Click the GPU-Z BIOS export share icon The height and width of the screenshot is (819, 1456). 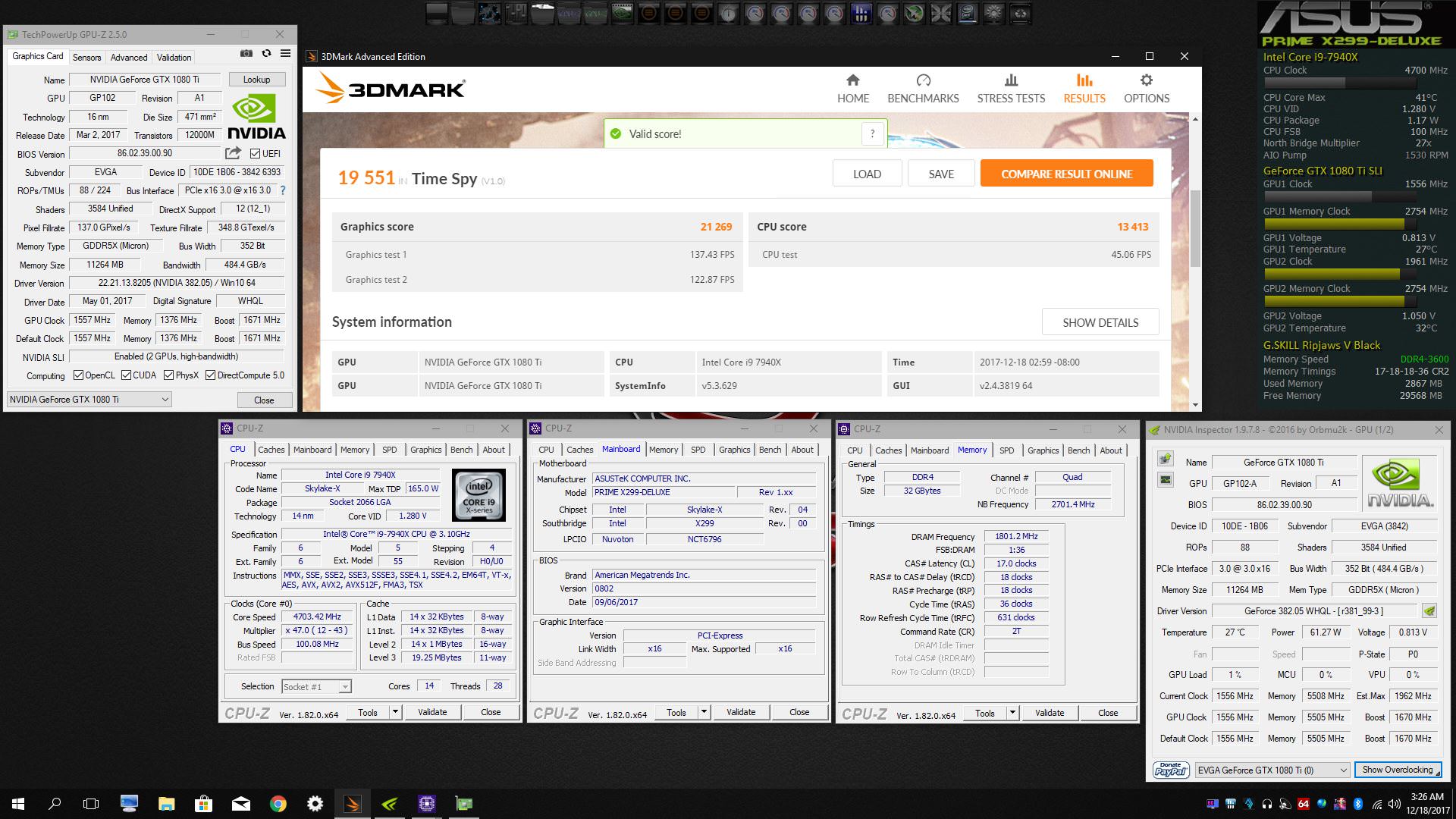tap(233, 153)
